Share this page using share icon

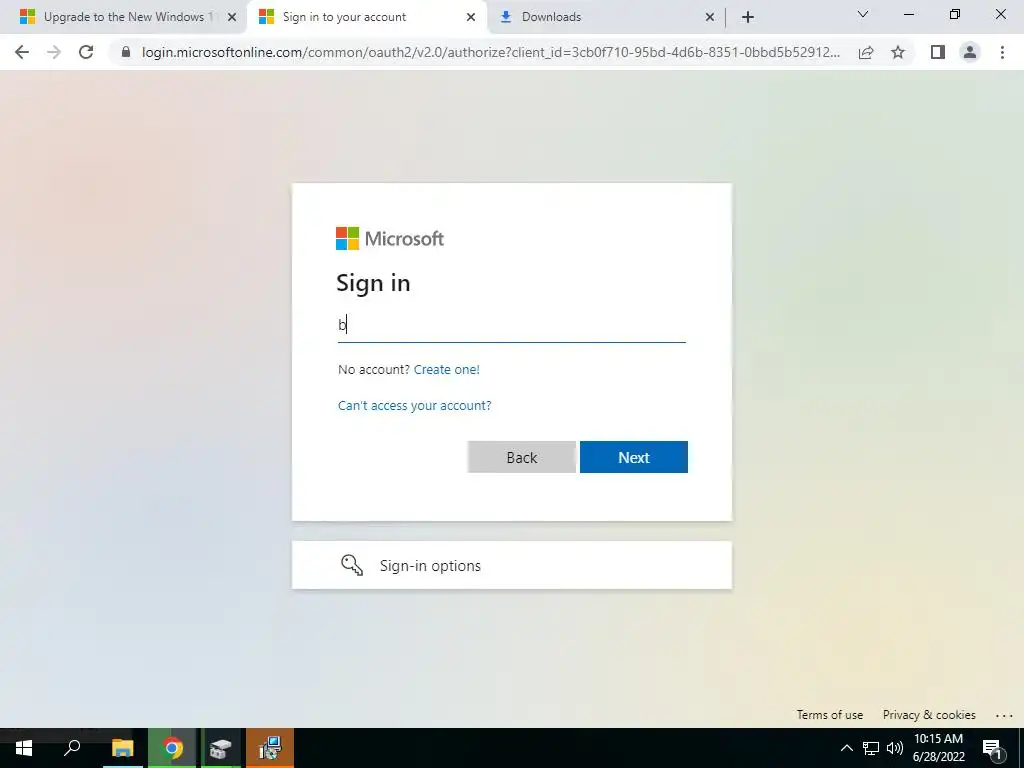click(866, 52)
